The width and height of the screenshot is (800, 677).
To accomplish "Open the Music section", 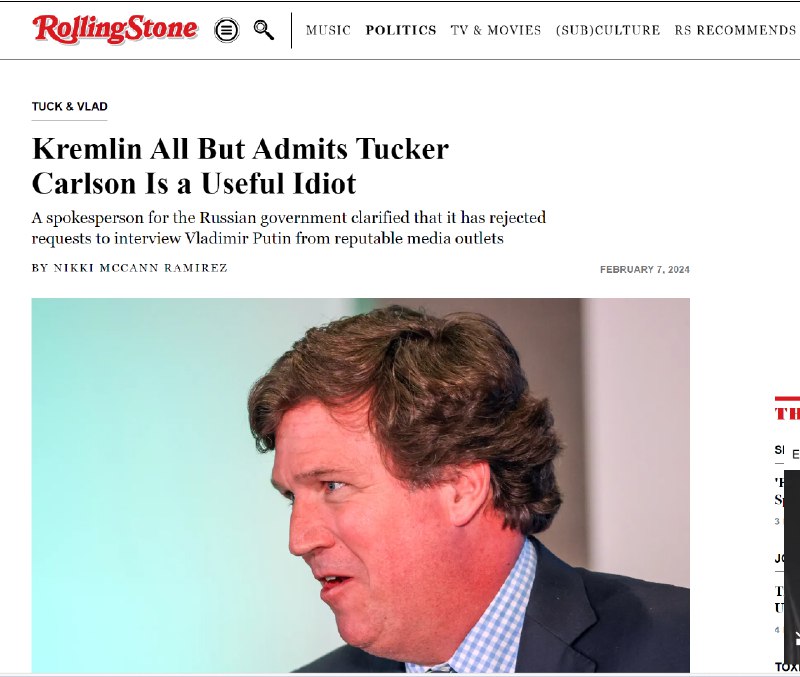I will (x=328, y=30).
